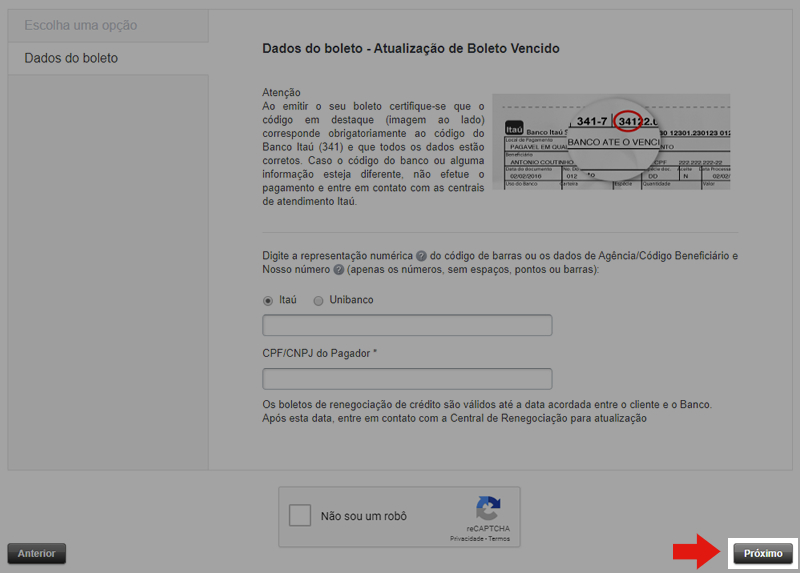800x573 pixels.
Task: Click the Próximo button
Action: coord(763,554)
